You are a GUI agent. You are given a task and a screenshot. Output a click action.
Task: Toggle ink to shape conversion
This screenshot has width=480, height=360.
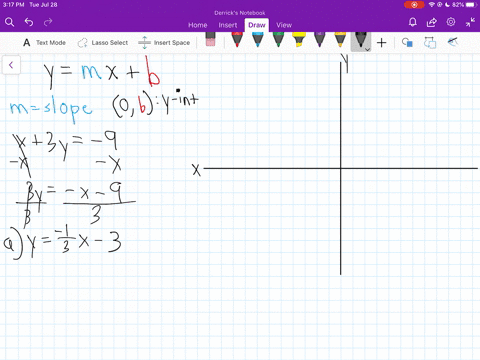[x=430, y=42]
